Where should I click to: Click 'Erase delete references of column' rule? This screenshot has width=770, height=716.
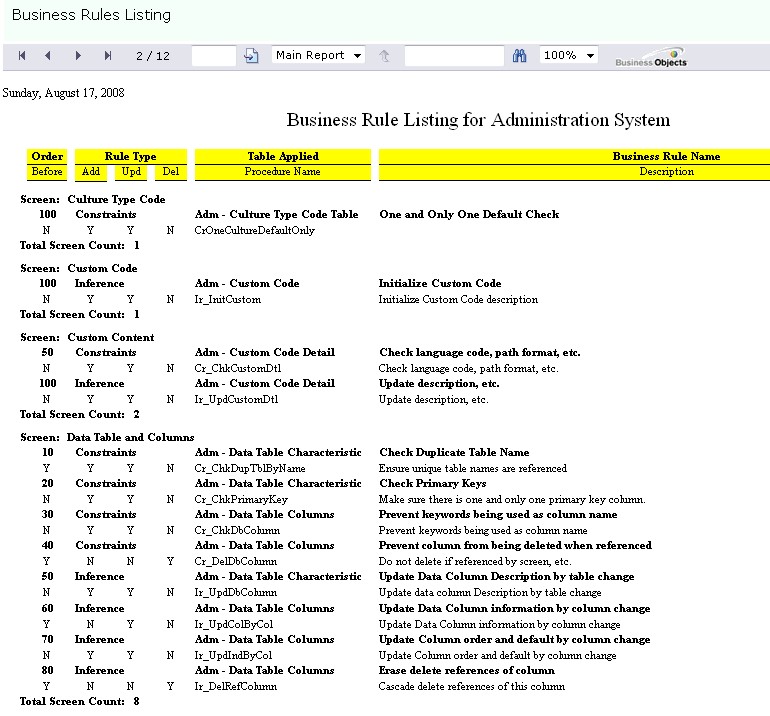click(x=467, y=670)
